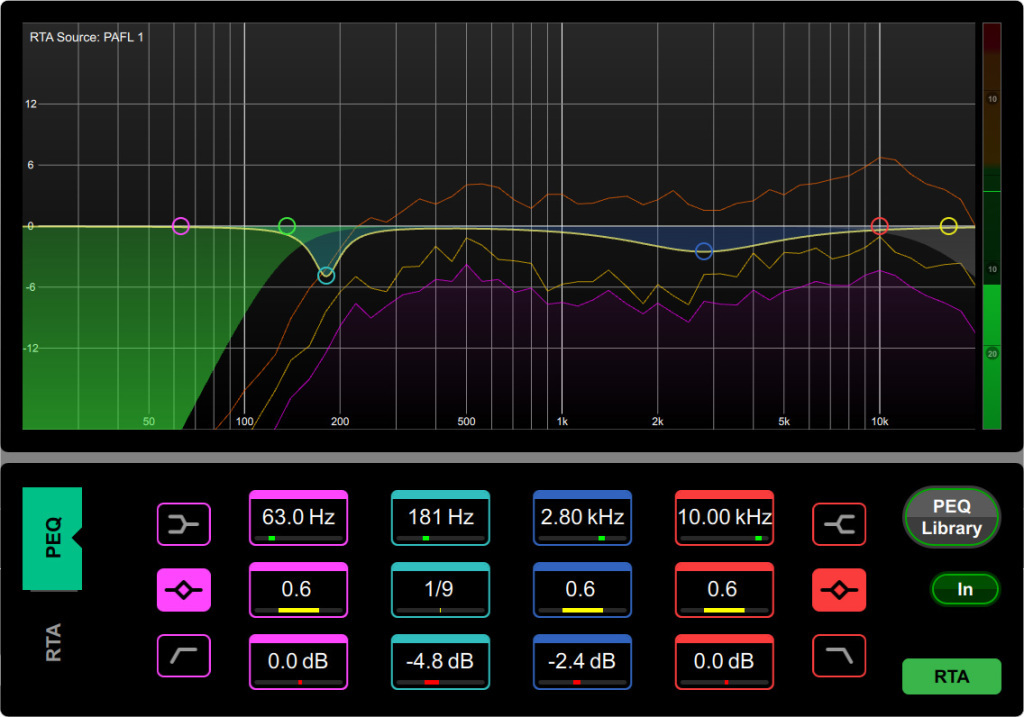Select the 63.0 Hz frequency field

(298, 519)
